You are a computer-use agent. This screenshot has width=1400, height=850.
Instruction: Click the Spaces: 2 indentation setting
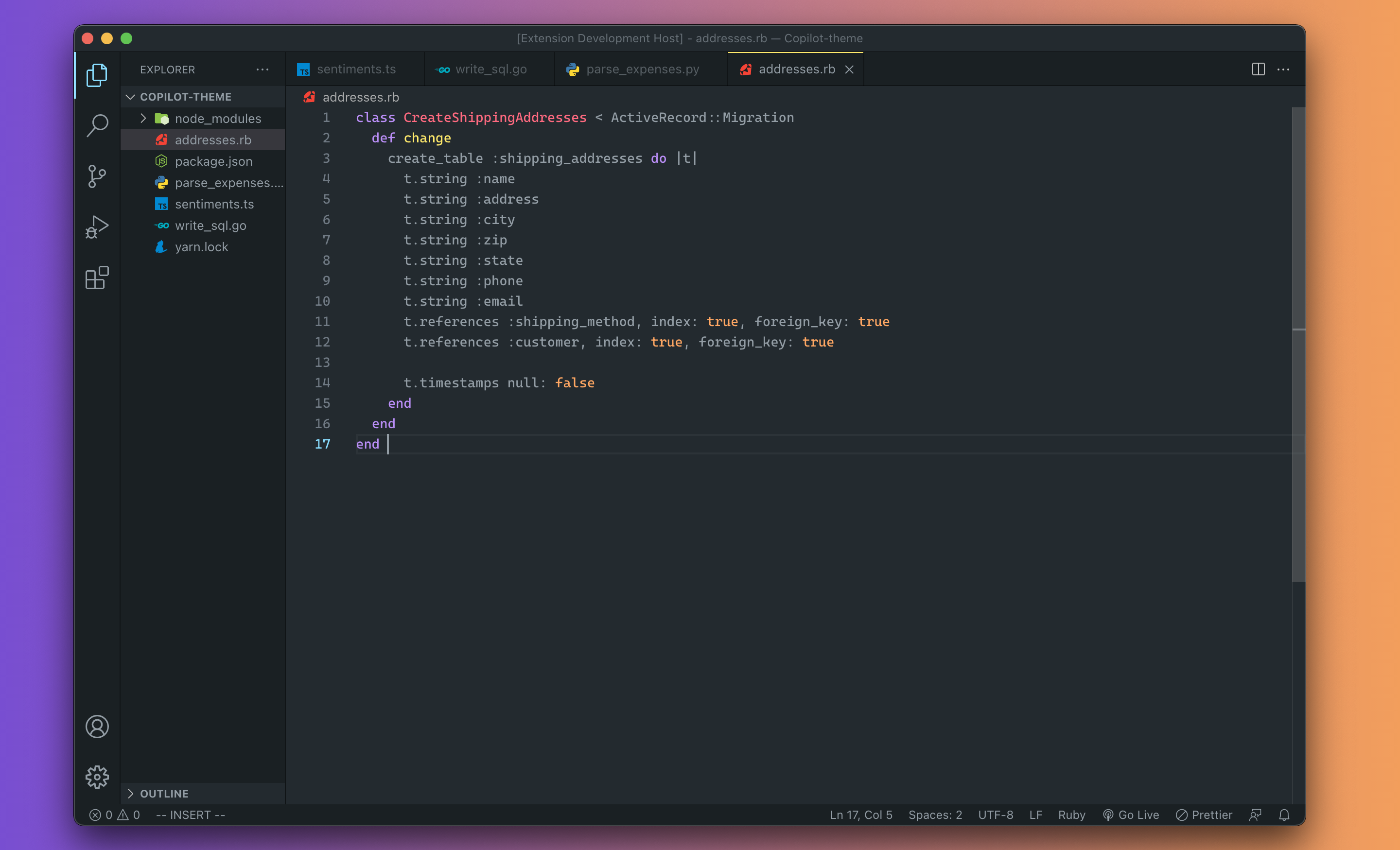(x=935, y=815)
